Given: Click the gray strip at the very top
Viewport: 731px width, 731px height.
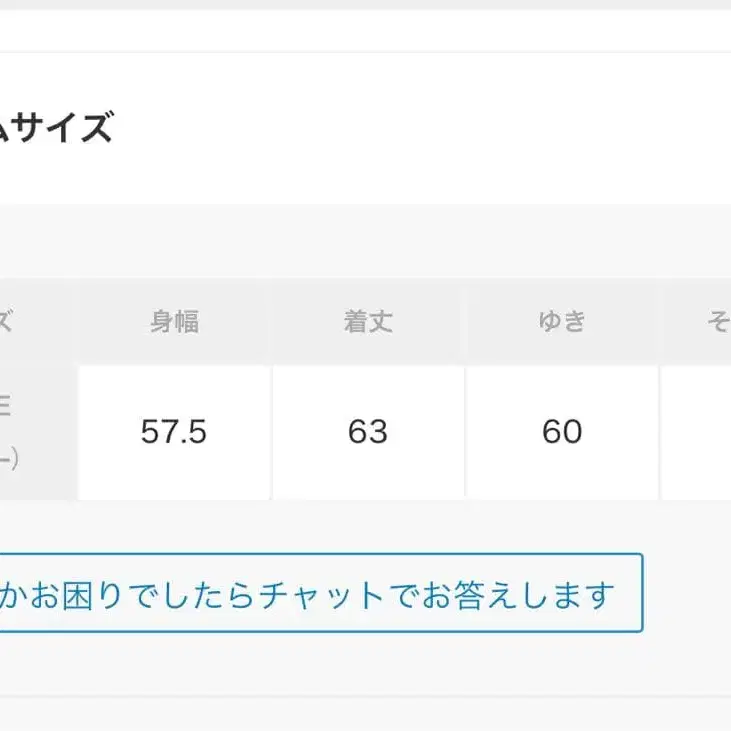Looking at the screenshot, I should [365, 4].
